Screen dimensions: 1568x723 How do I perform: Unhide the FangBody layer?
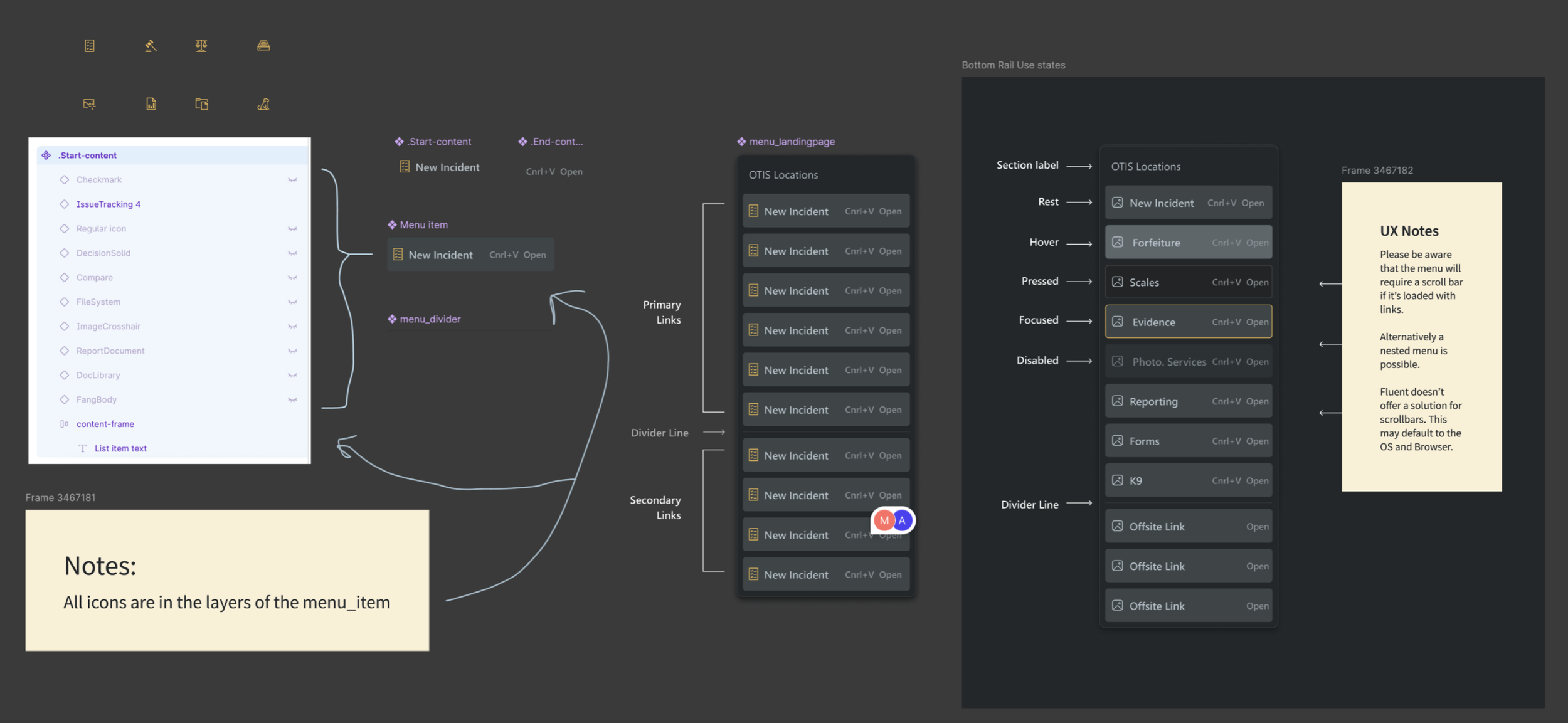coord(292,400)
